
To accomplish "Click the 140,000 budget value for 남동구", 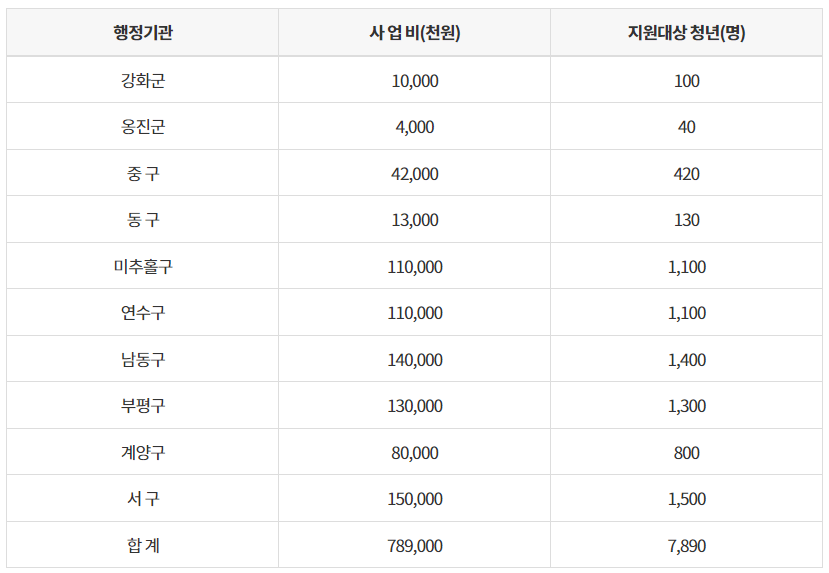I will tap(415, 360).
